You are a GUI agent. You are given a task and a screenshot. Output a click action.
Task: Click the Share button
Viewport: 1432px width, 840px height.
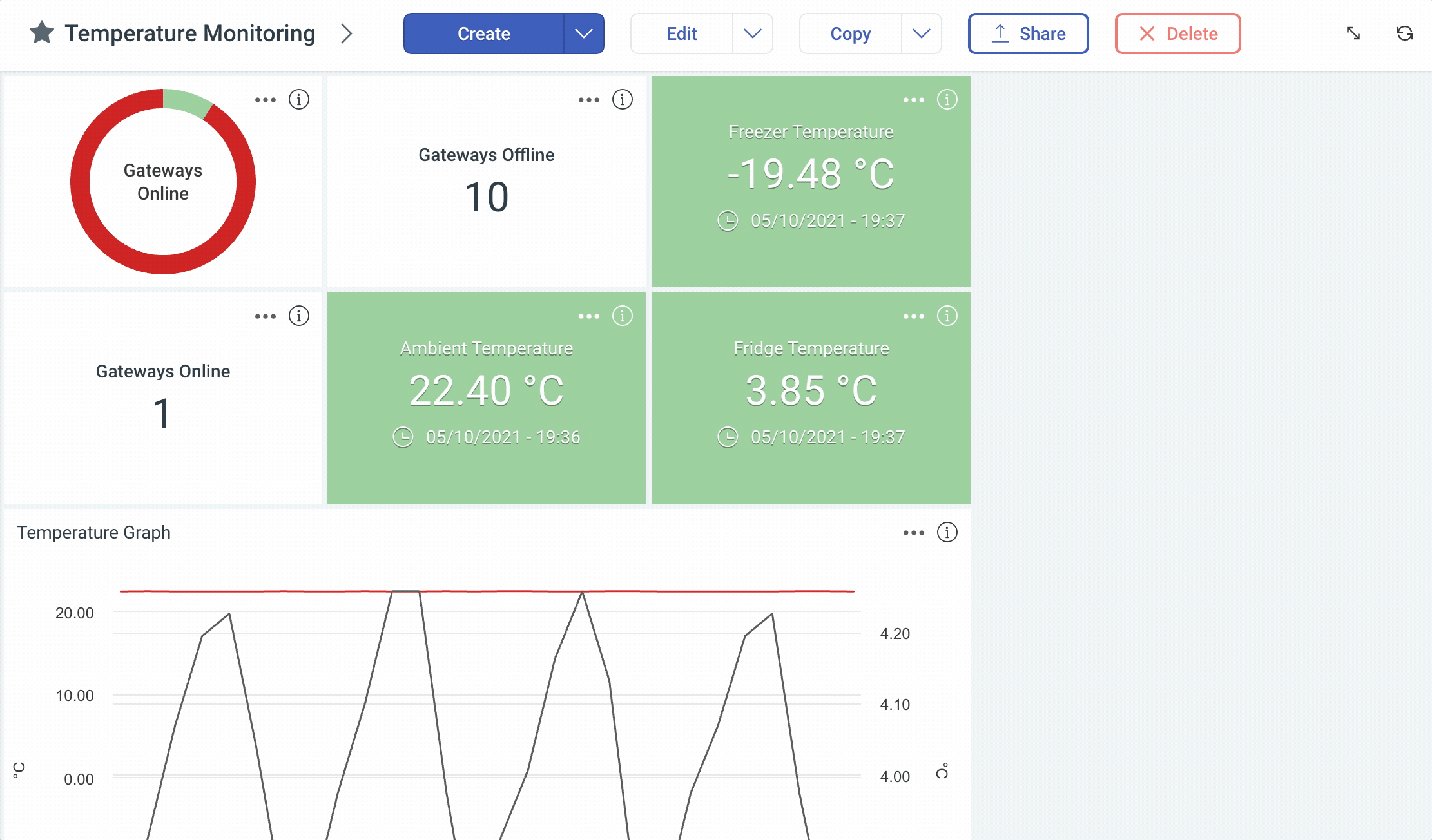coord(1029,34)
